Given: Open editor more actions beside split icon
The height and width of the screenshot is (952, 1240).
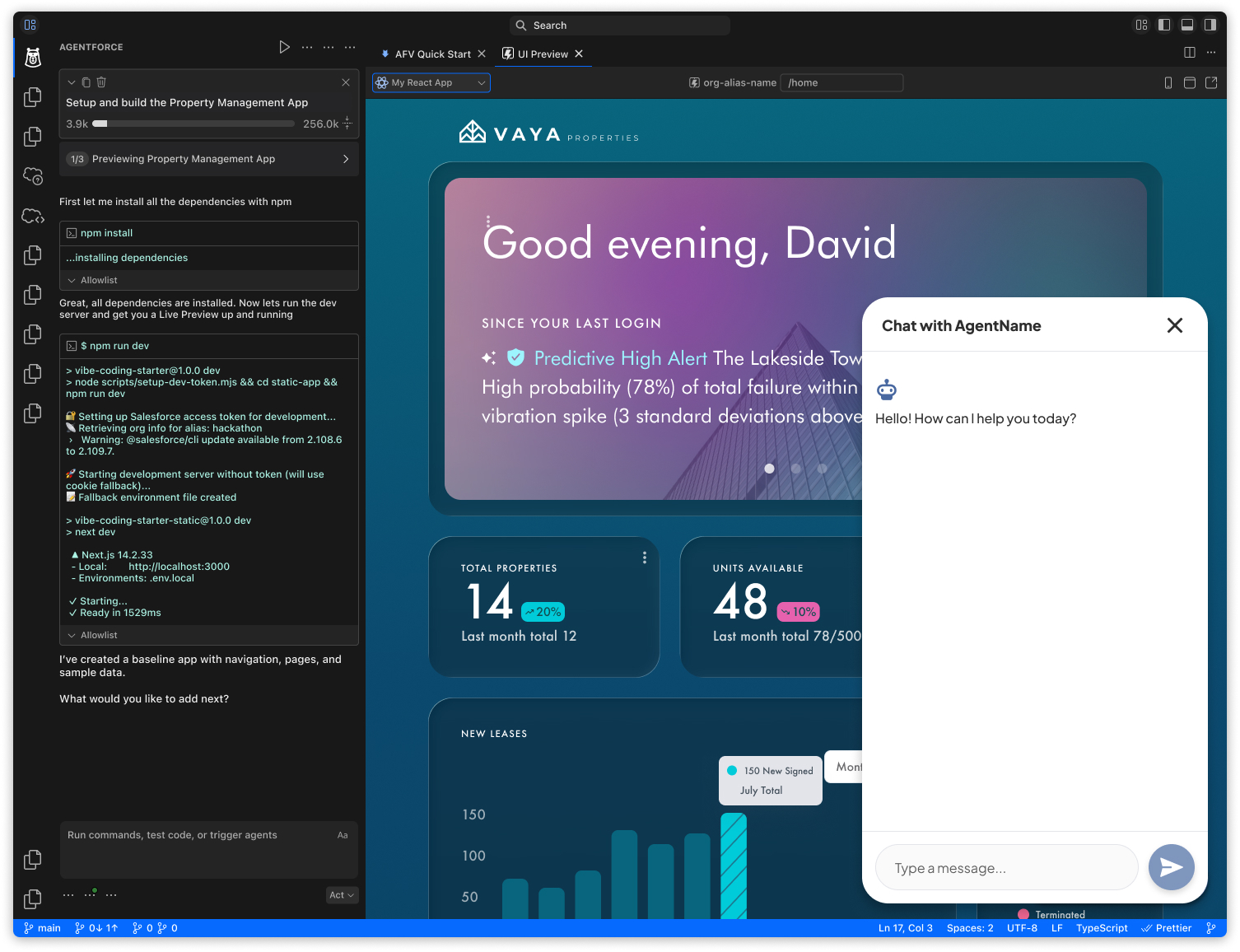Looking at the screenshot, I should pyautogui.click(x=1211, y=53).
